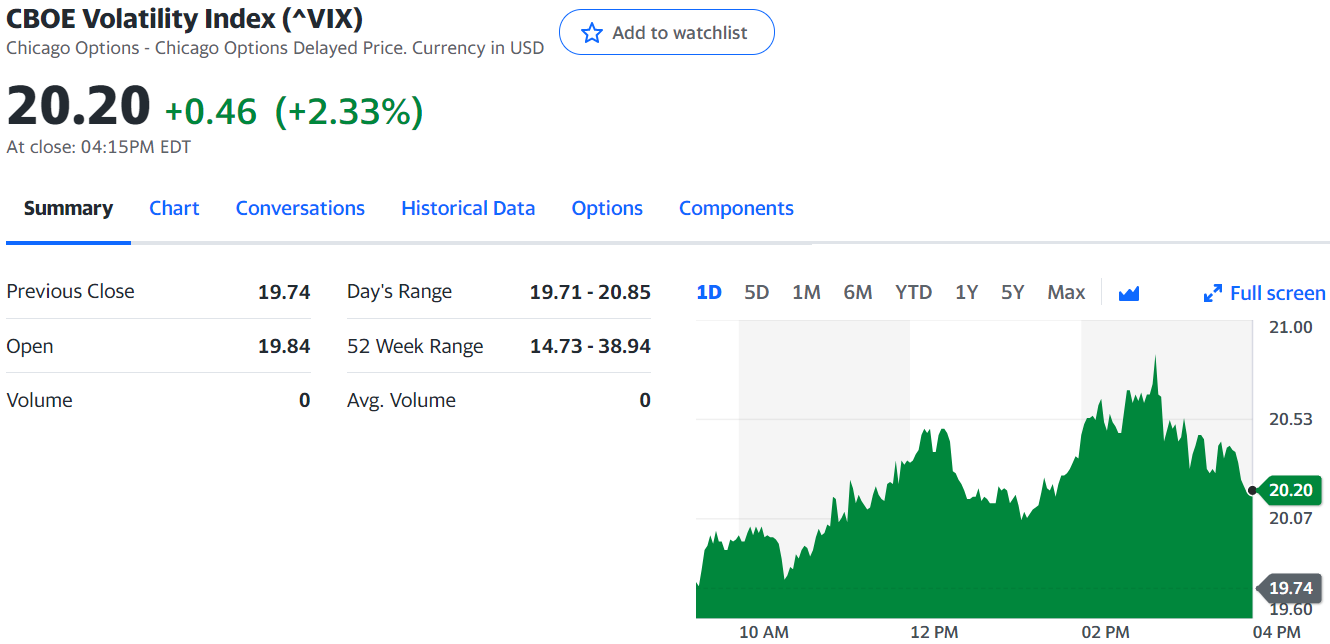Click the Previous Close value 19.74
Screen dimensions: 1330x644
tap(284, 292)
